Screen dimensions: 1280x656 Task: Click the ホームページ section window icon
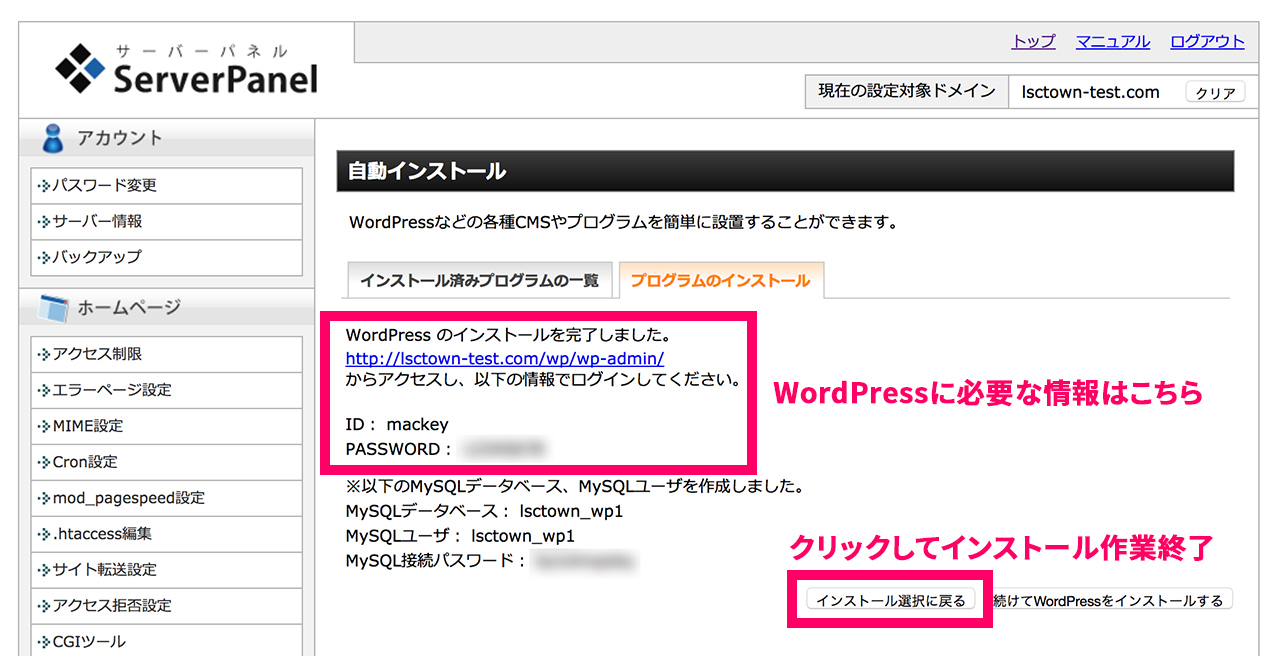coord(52,309)
